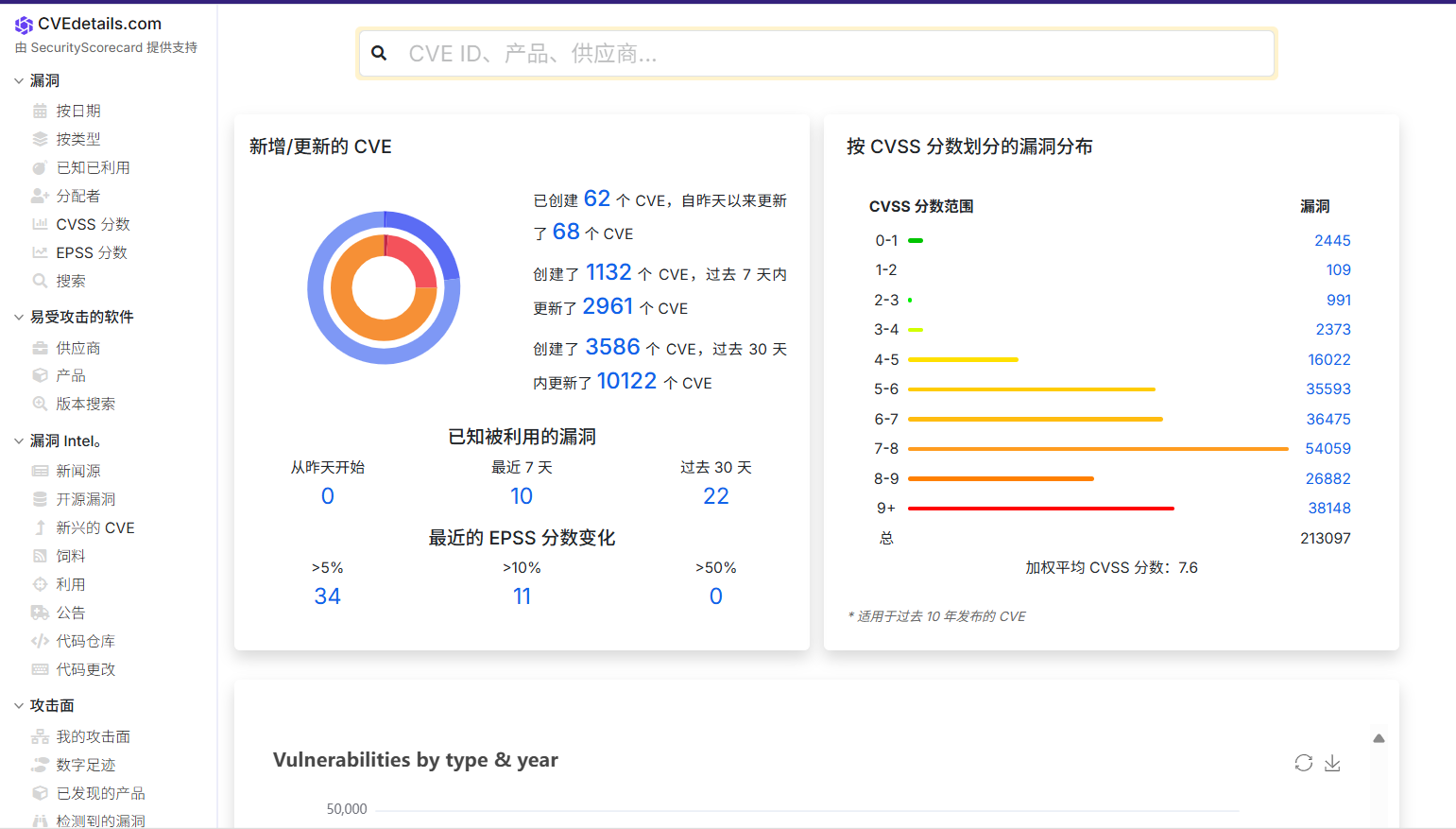Open 已知已利用 in the sidebar
Screen dimensions: 1456x829
(x=93, y=167)
